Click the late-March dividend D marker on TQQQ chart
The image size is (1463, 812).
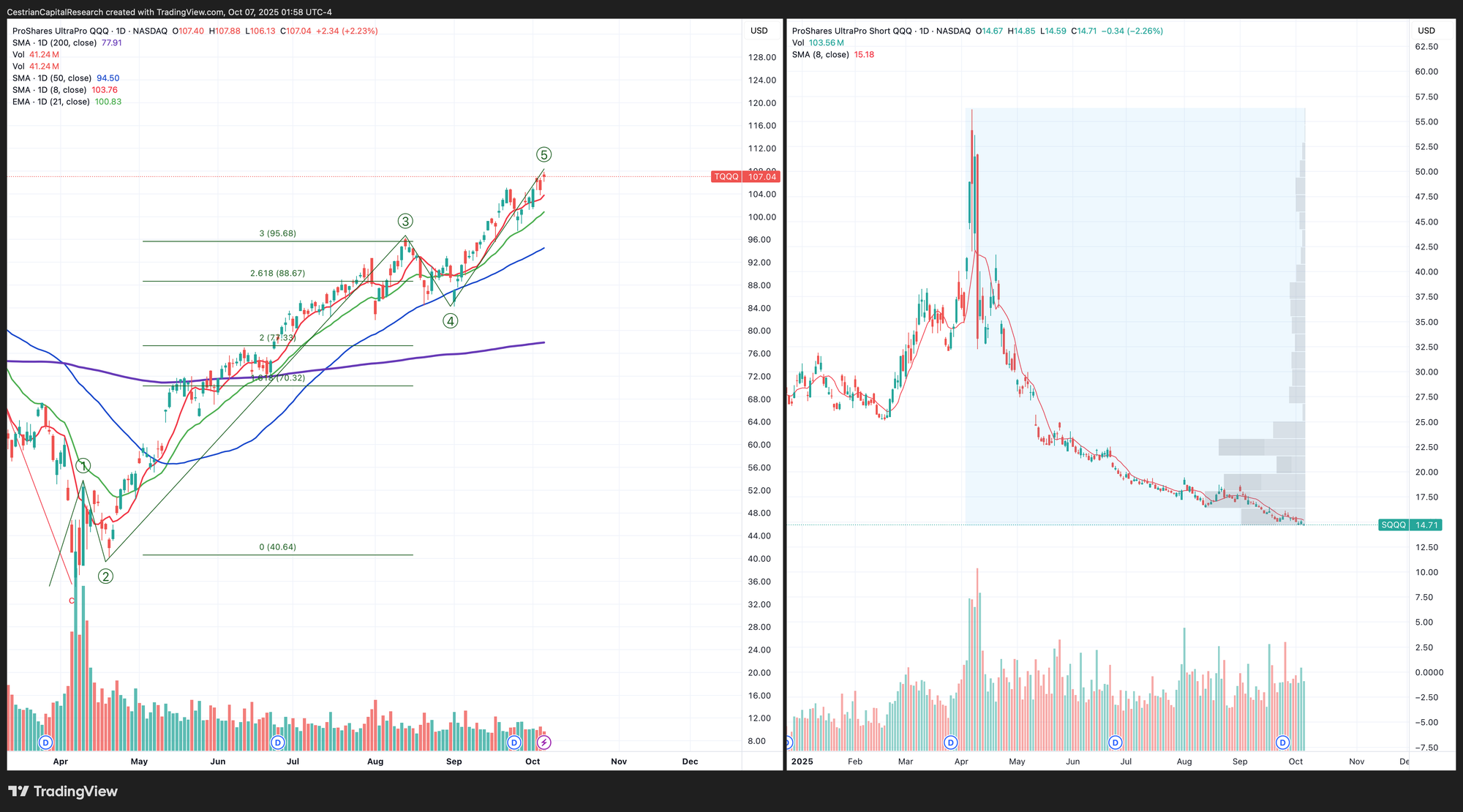[x=46, y=743]
